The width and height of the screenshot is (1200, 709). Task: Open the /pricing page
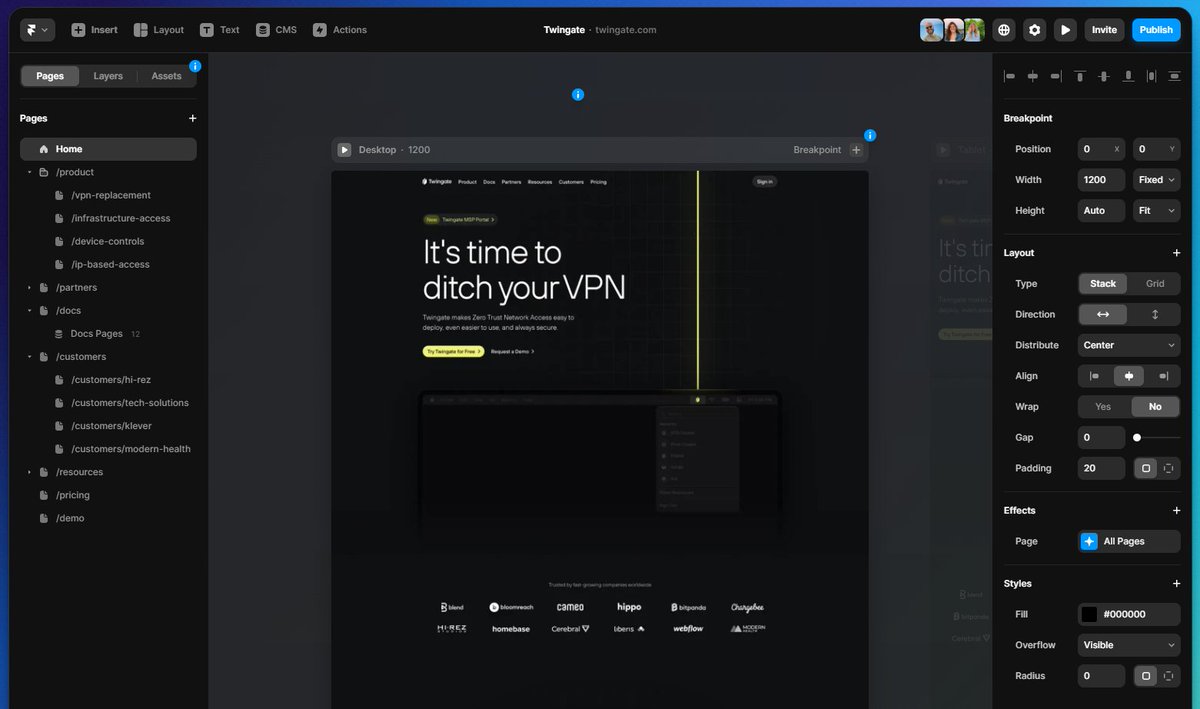73,495
